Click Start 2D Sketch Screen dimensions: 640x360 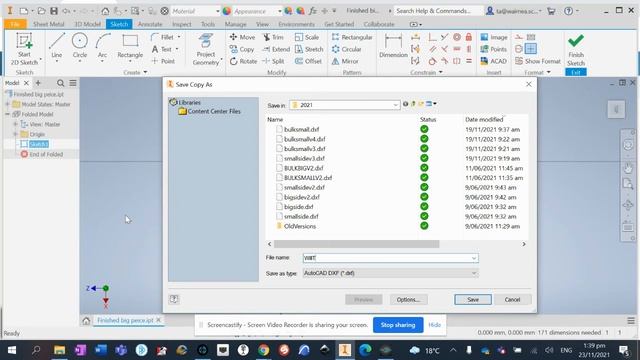(x=24, y=49)
